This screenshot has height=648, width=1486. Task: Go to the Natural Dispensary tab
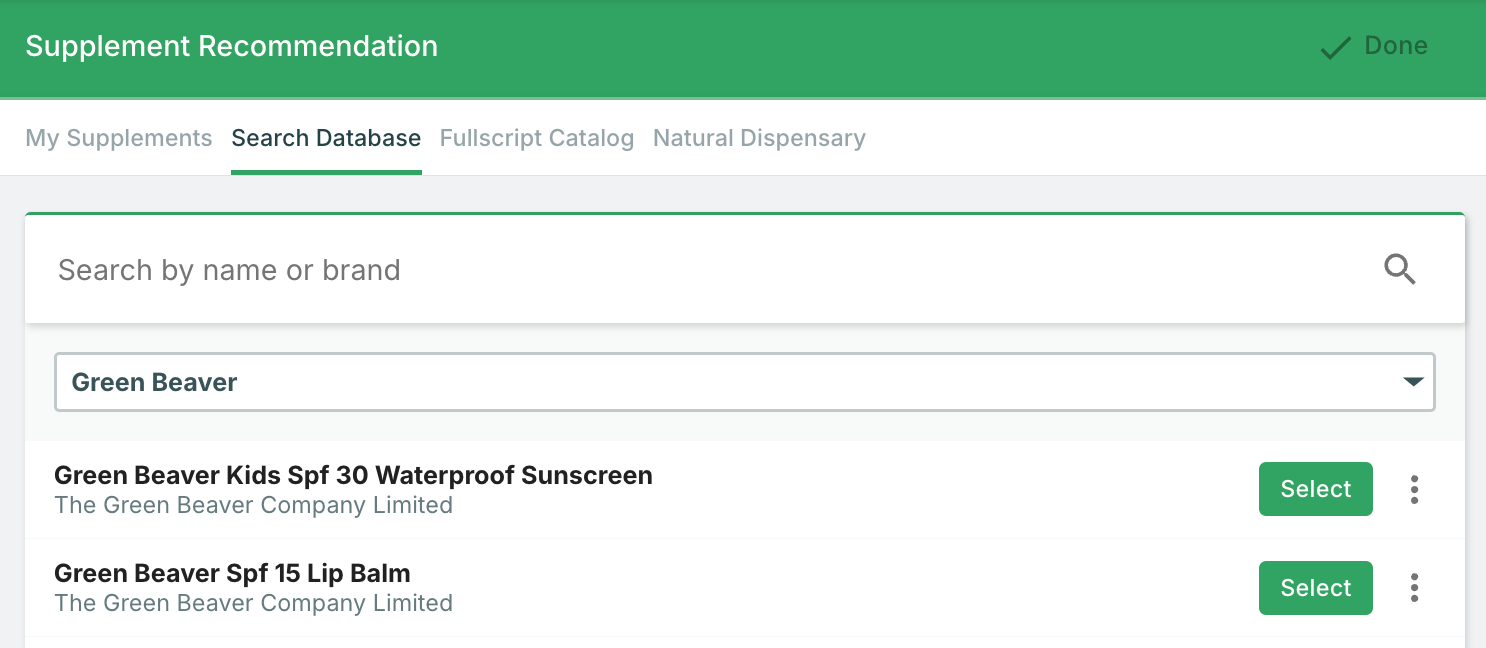[x=759, y=138]
